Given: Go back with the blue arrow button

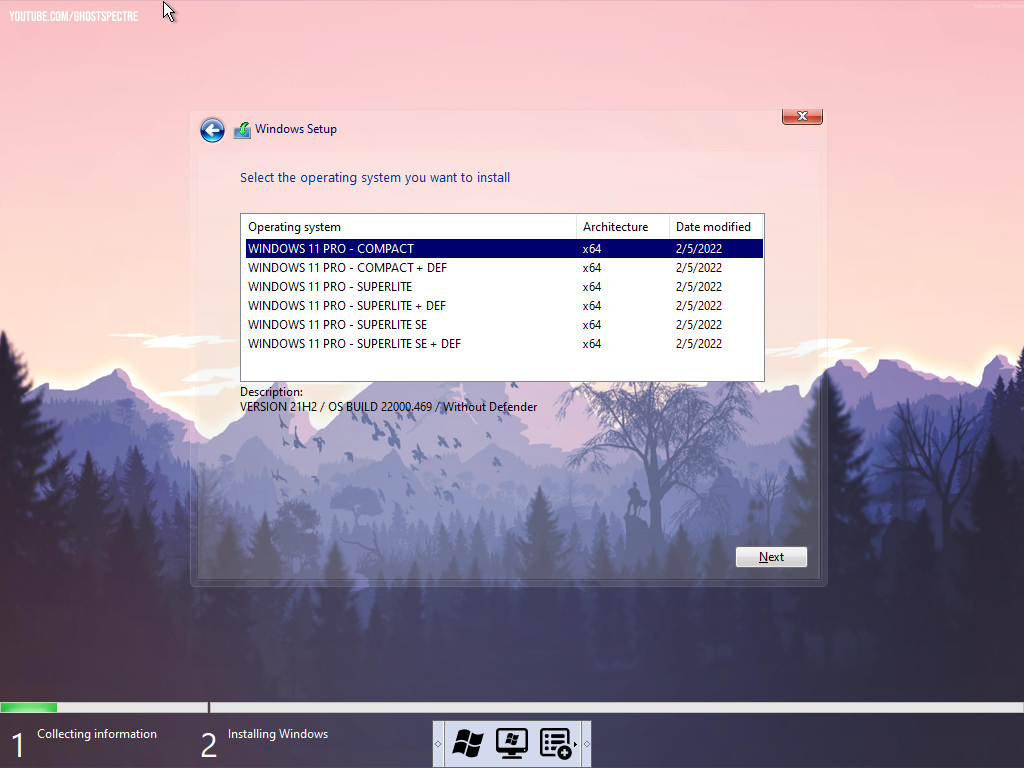Looking at the screenshot, I should (212, 130).
